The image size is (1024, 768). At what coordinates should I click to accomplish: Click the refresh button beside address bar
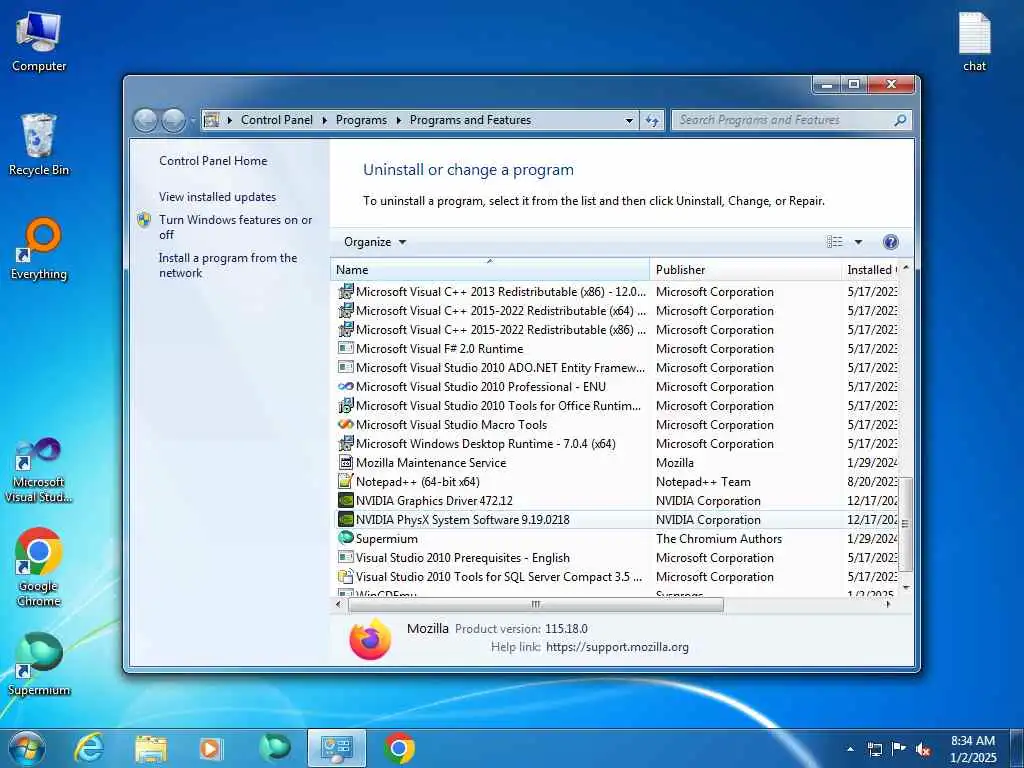[652, 120]
